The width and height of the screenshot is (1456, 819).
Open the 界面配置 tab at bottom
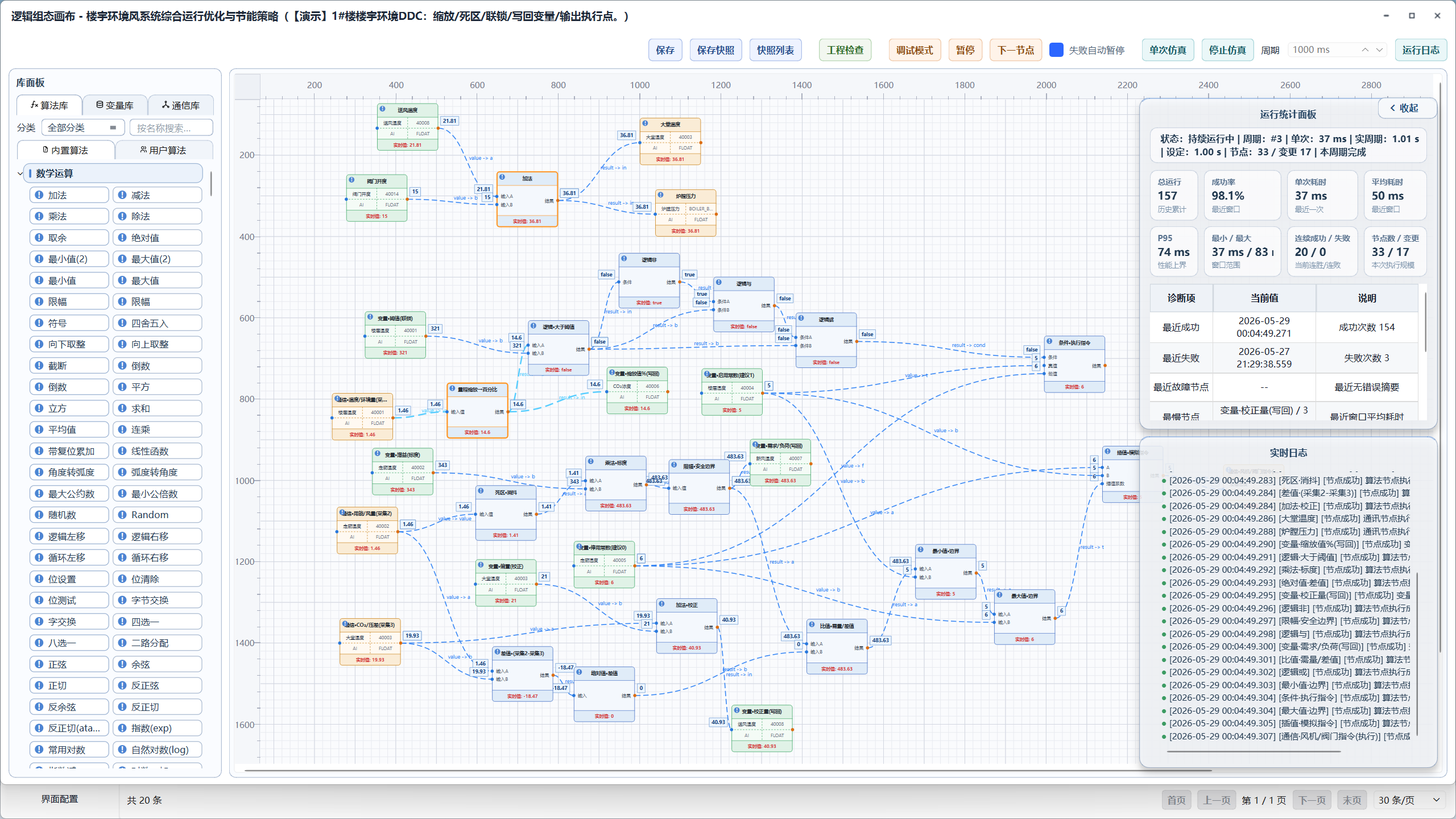(x=60, y=799)
